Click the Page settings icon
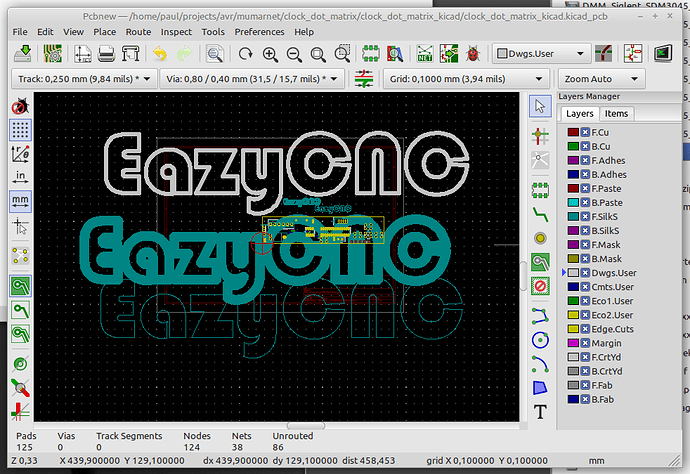This screenshot has height=474, width=690. 83,54
